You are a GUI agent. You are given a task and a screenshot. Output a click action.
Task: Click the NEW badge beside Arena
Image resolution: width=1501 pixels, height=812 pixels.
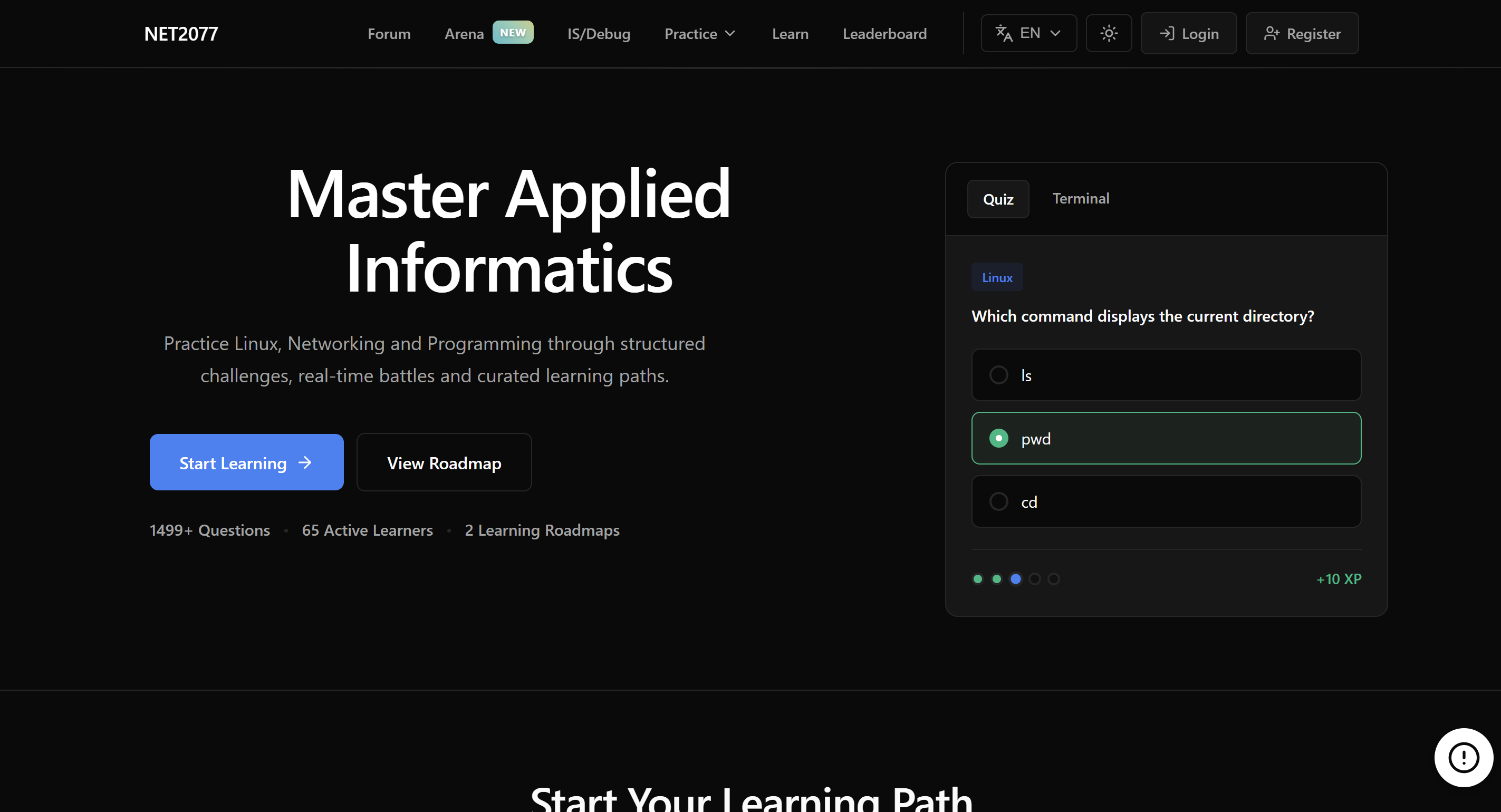pyautogui.click(x=512, y=33)
